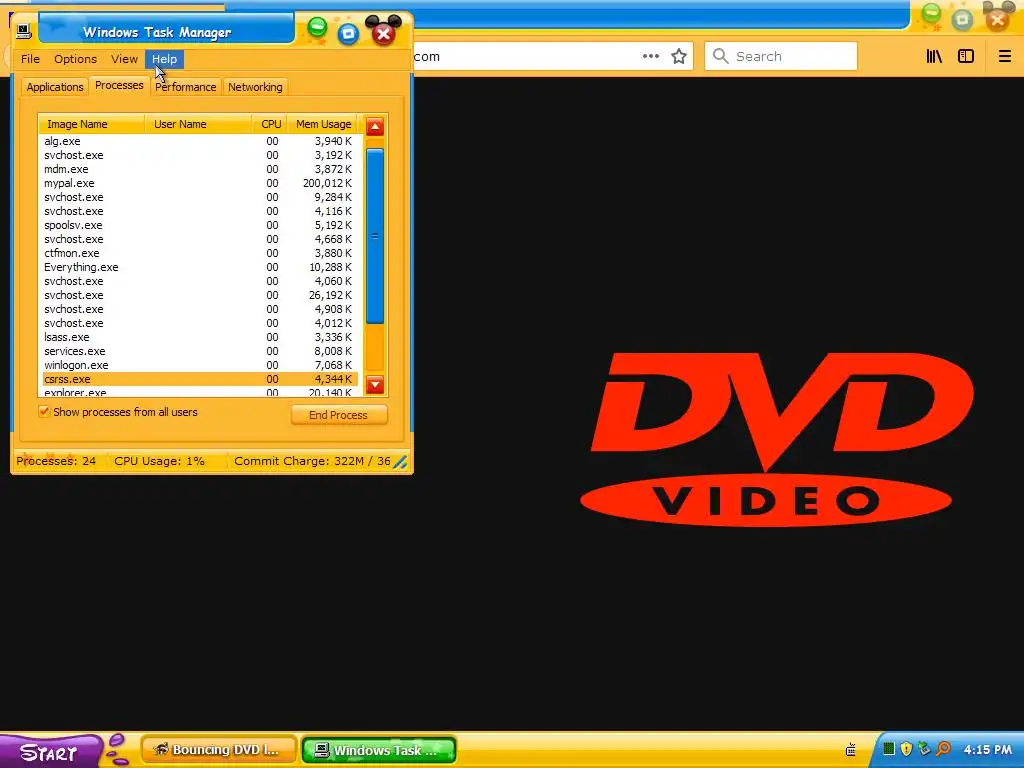Open the View menu in Task Manager
Image resolution: width=1024 pixels, height=768 pixels.
[x=124, y=59]
